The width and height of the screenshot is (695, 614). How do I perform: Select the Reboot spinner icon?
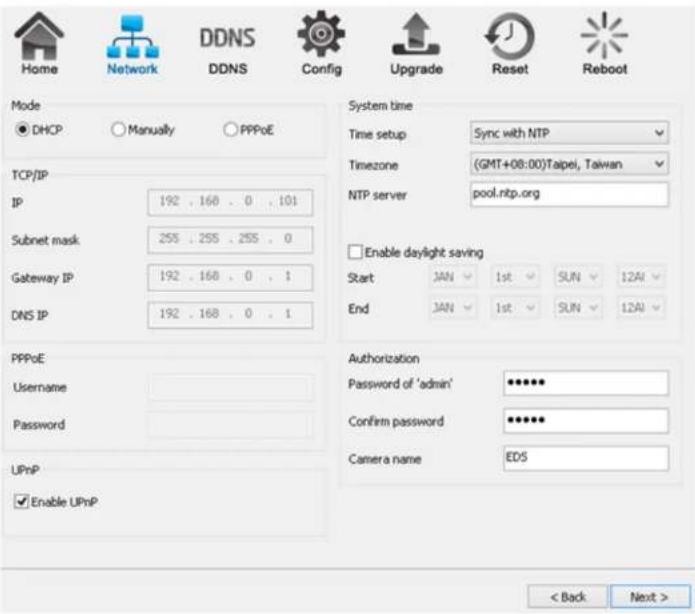tap(605, 44)
